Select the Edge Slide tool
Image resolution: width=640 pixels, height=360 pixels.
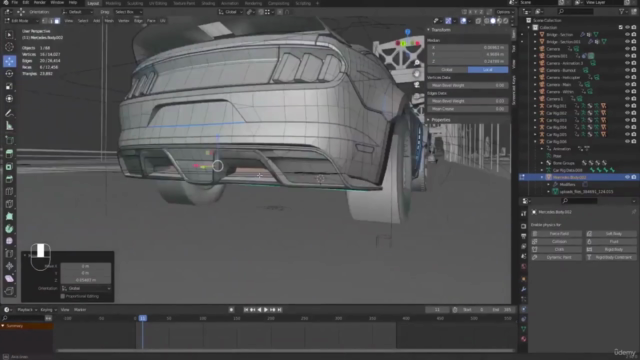point(9,254)
